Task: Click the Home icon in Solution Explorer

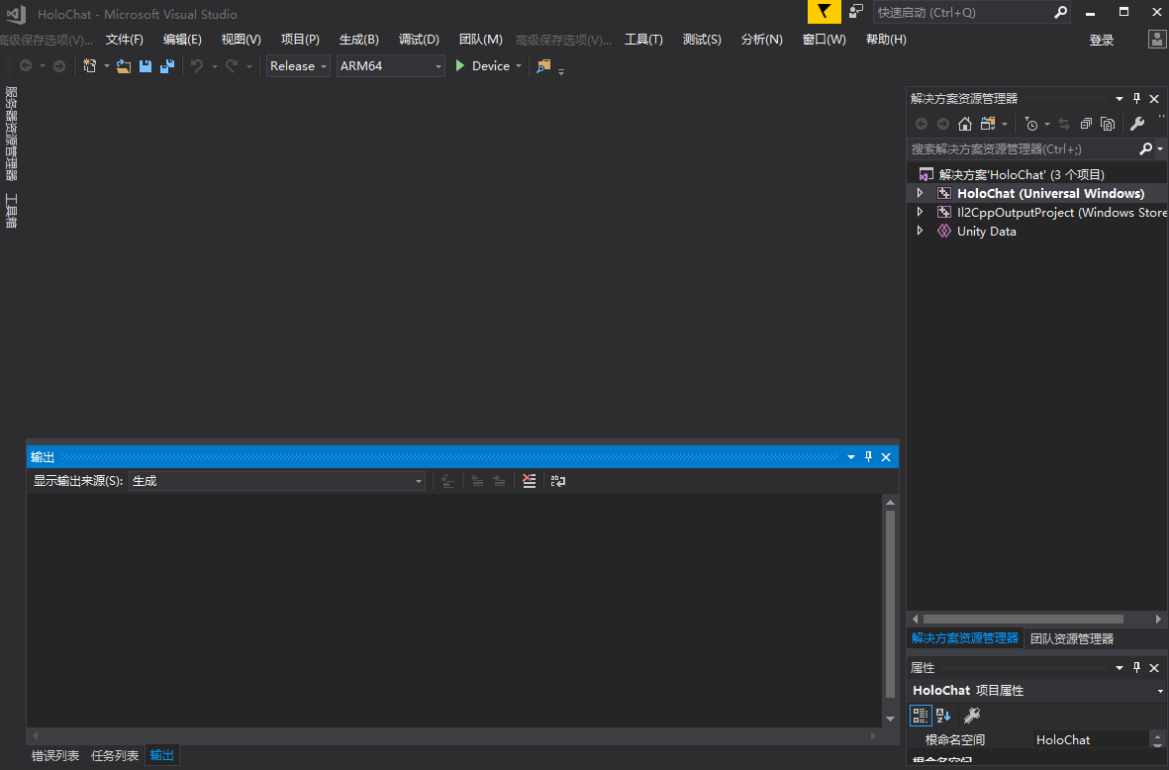Action: [964, 124]
